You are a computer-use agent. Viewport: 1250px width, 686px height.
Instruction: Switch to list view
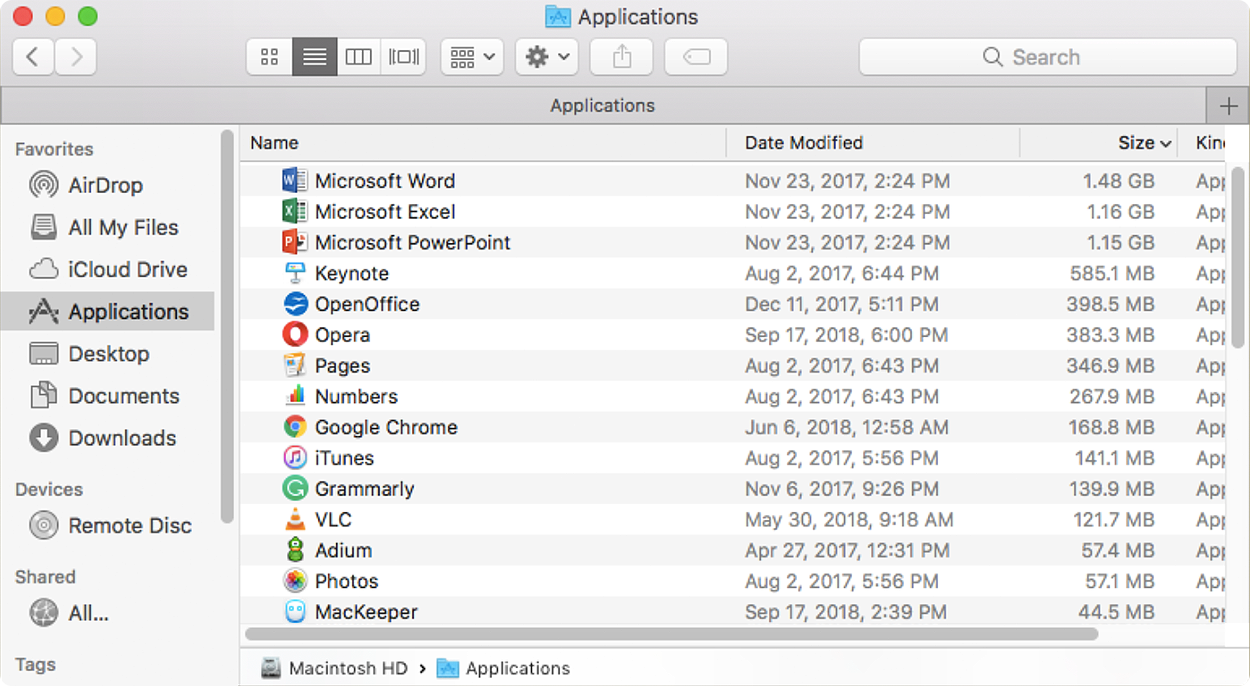coord(314,57)
